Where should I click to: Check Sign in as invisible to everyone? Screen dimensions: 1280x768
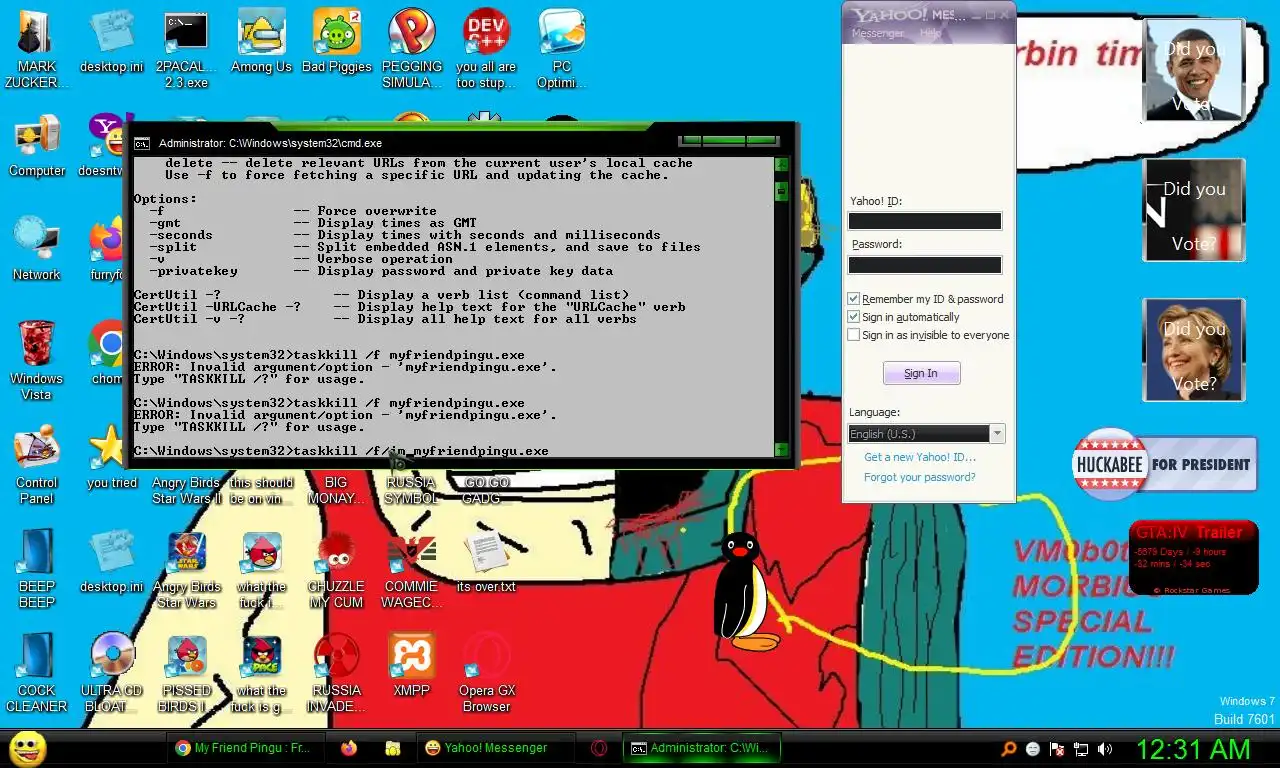click(x=853, y=335)
